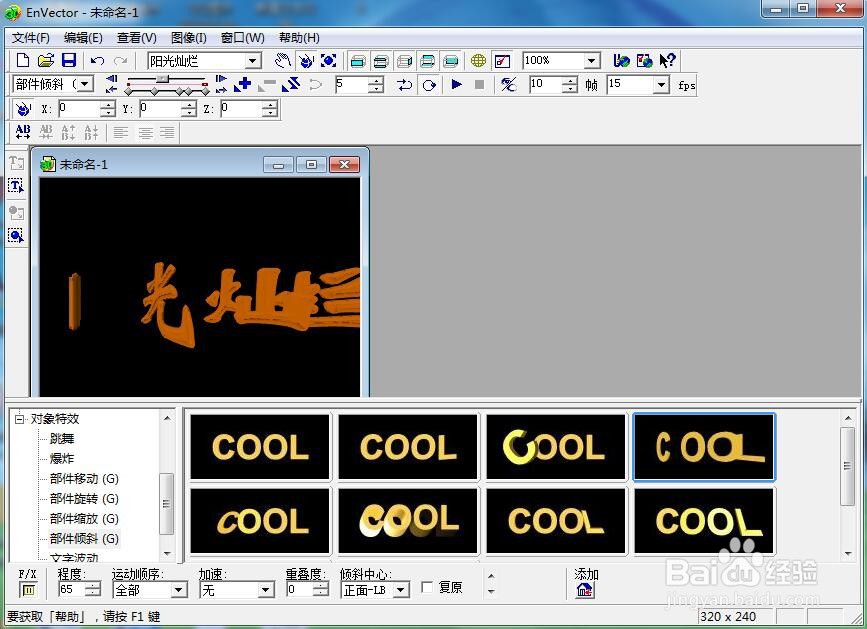Open the 加速 无 dropdown
This screenshot has width=867, height=629.
265,590
